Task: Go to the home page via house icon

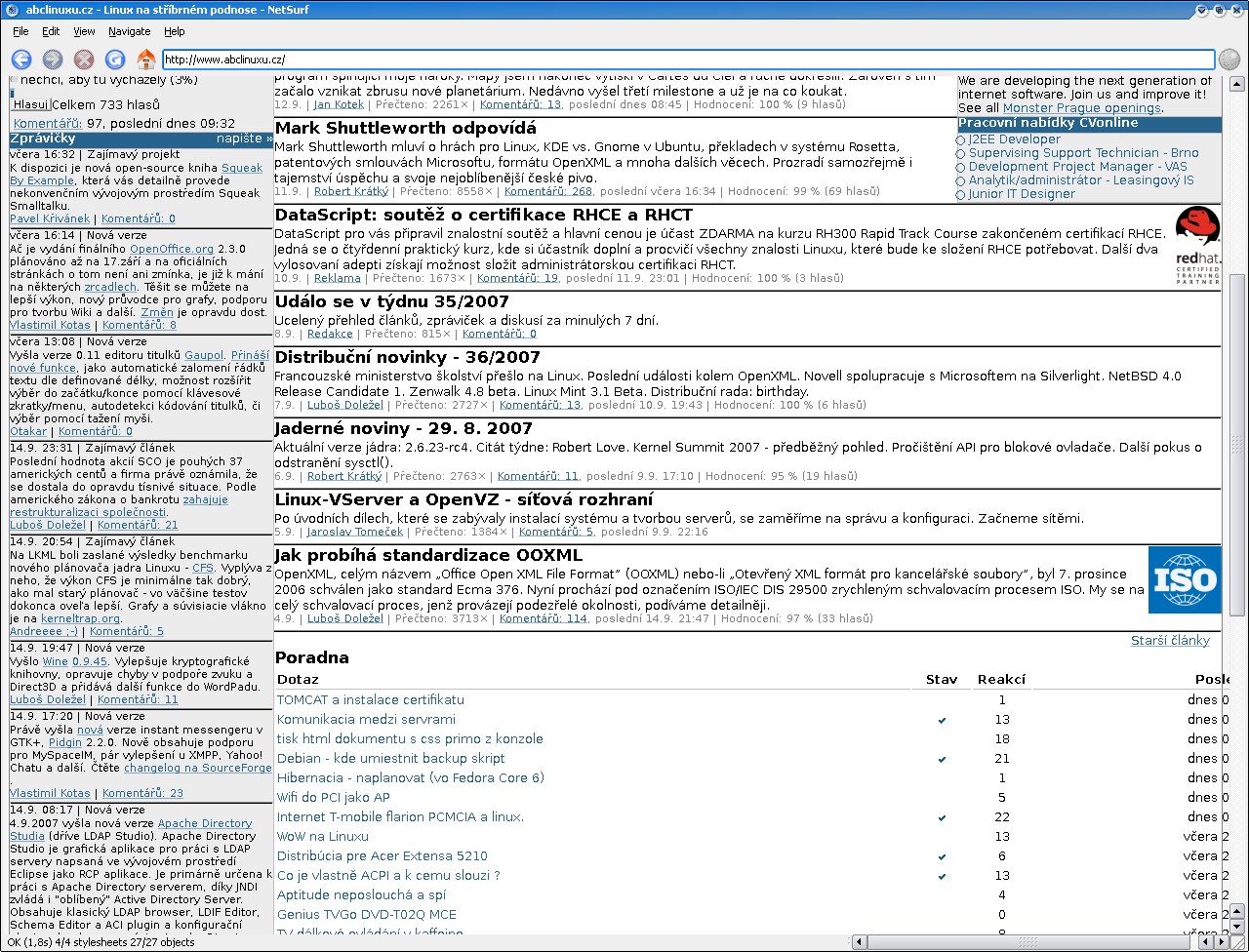Action: (146, 59)
